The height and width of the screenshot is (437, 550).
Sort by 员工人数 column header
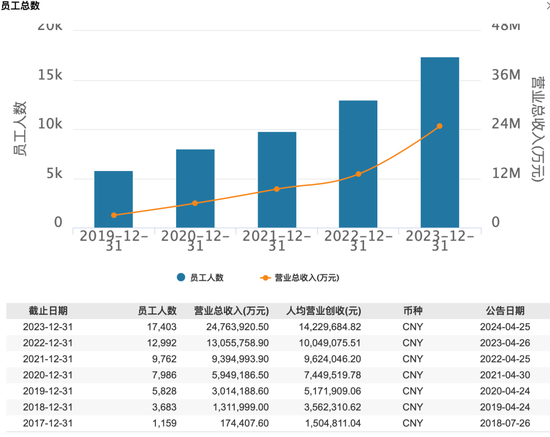pyautogui.click(x=157, y=311)
